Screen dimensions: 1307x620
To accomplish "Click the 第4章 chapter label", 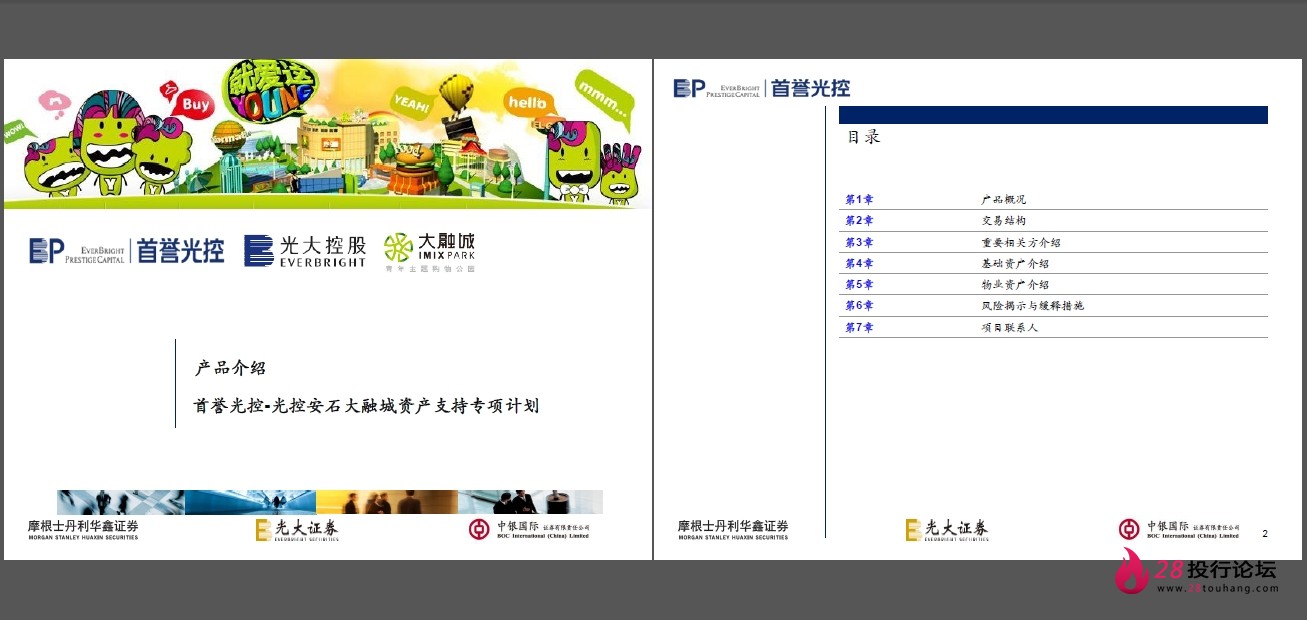I will [859, 263].
